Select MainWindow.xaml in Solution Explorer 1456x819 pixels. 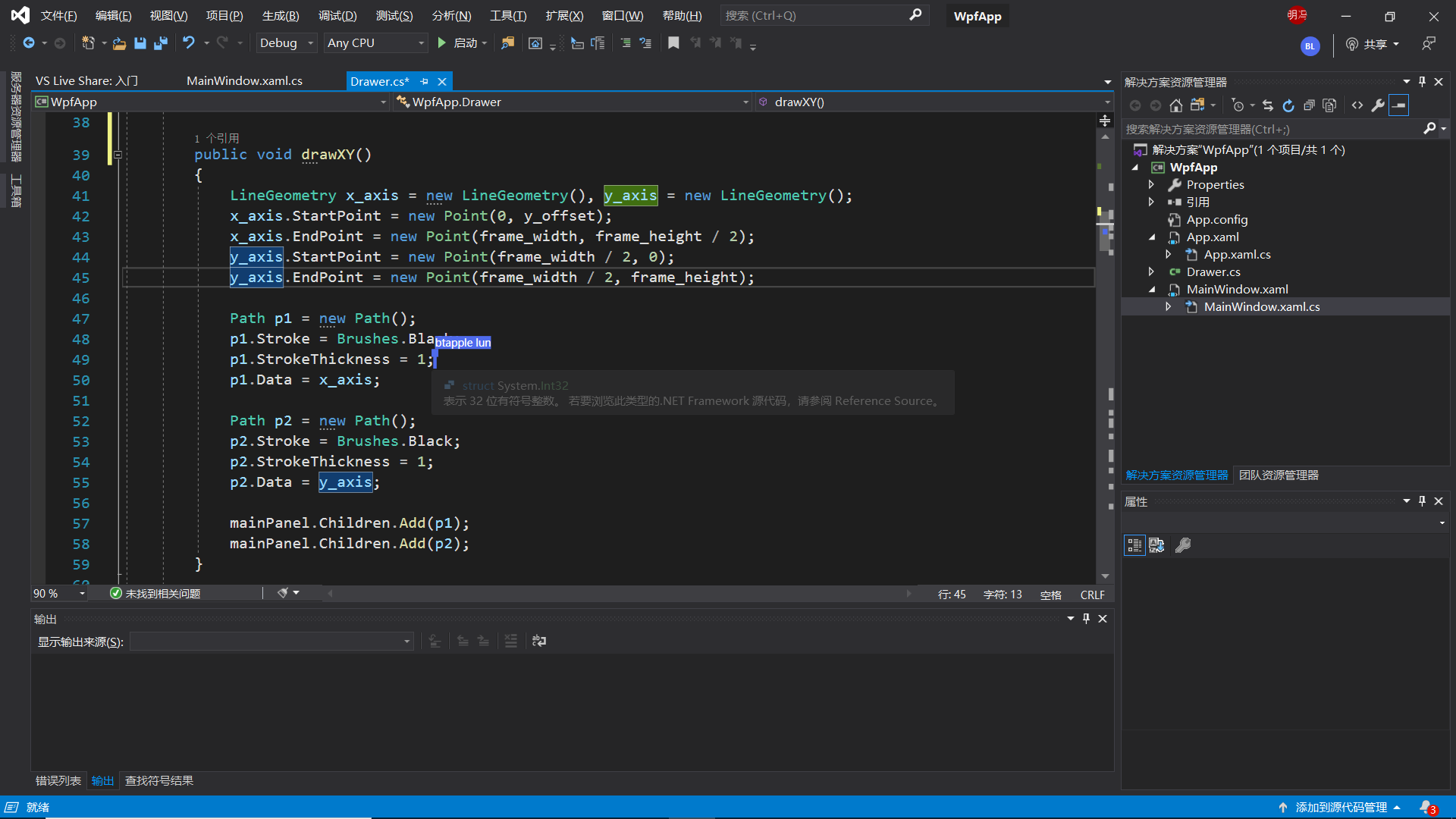coord(1237,290)
